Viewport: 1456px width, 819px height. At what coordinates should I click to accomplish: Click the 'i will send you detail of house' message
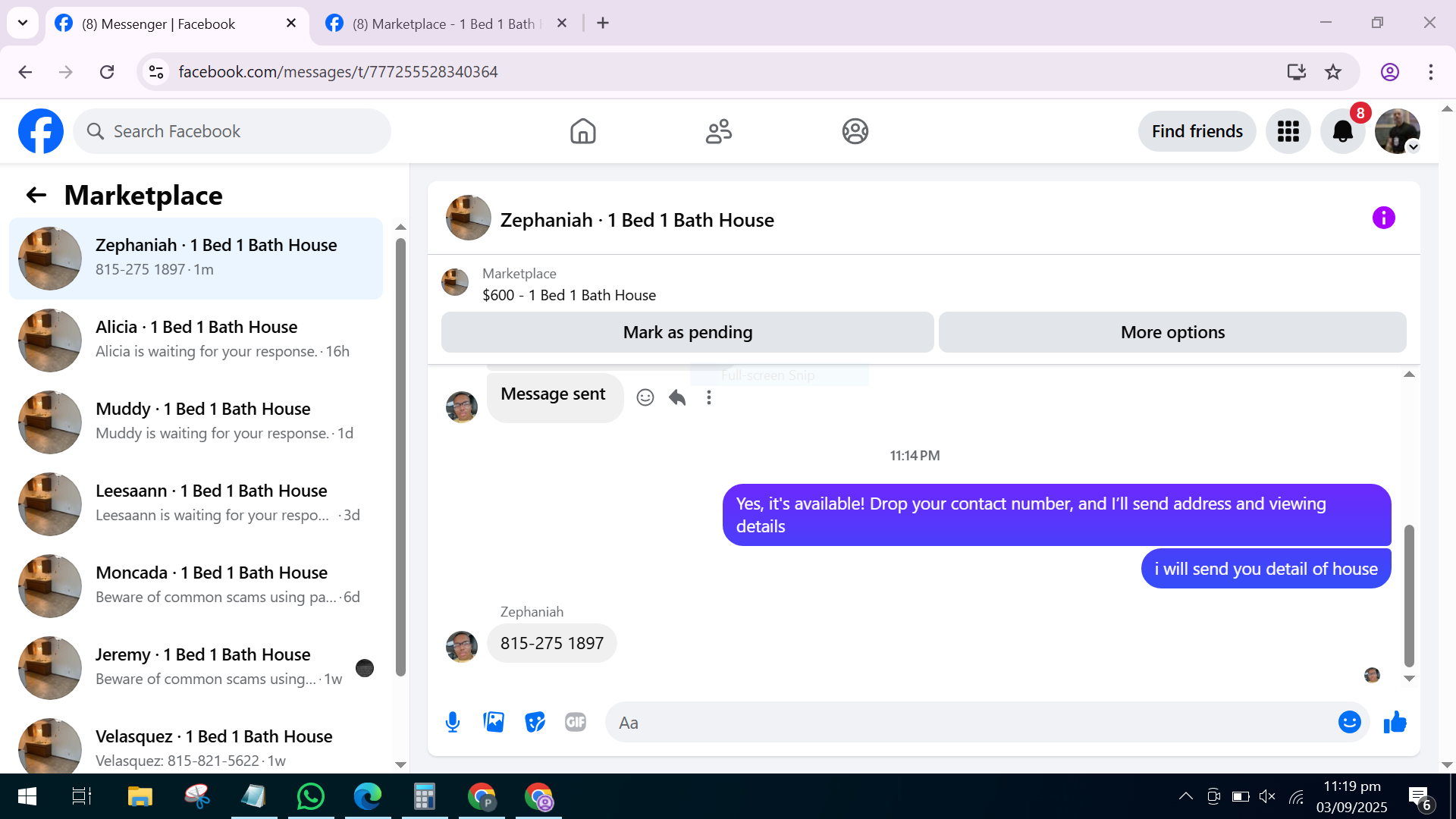pyautogui.click(x=1266, y=569)
